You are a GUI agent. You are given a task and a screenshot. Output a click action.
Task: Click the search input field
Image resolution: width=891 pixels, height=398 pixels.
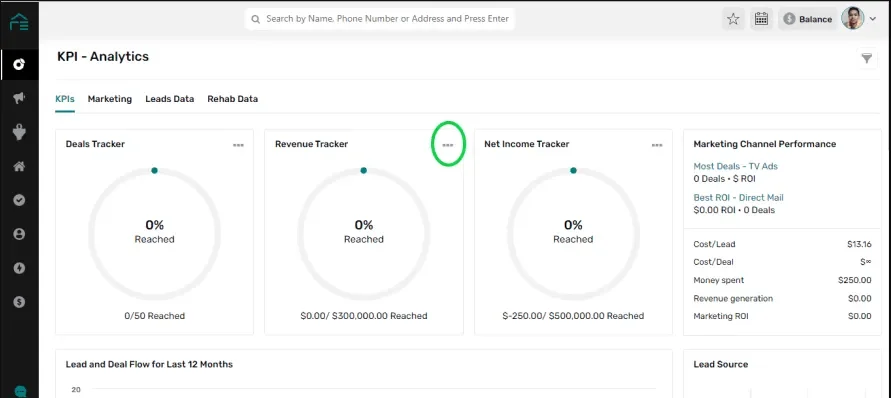point(380,19)
